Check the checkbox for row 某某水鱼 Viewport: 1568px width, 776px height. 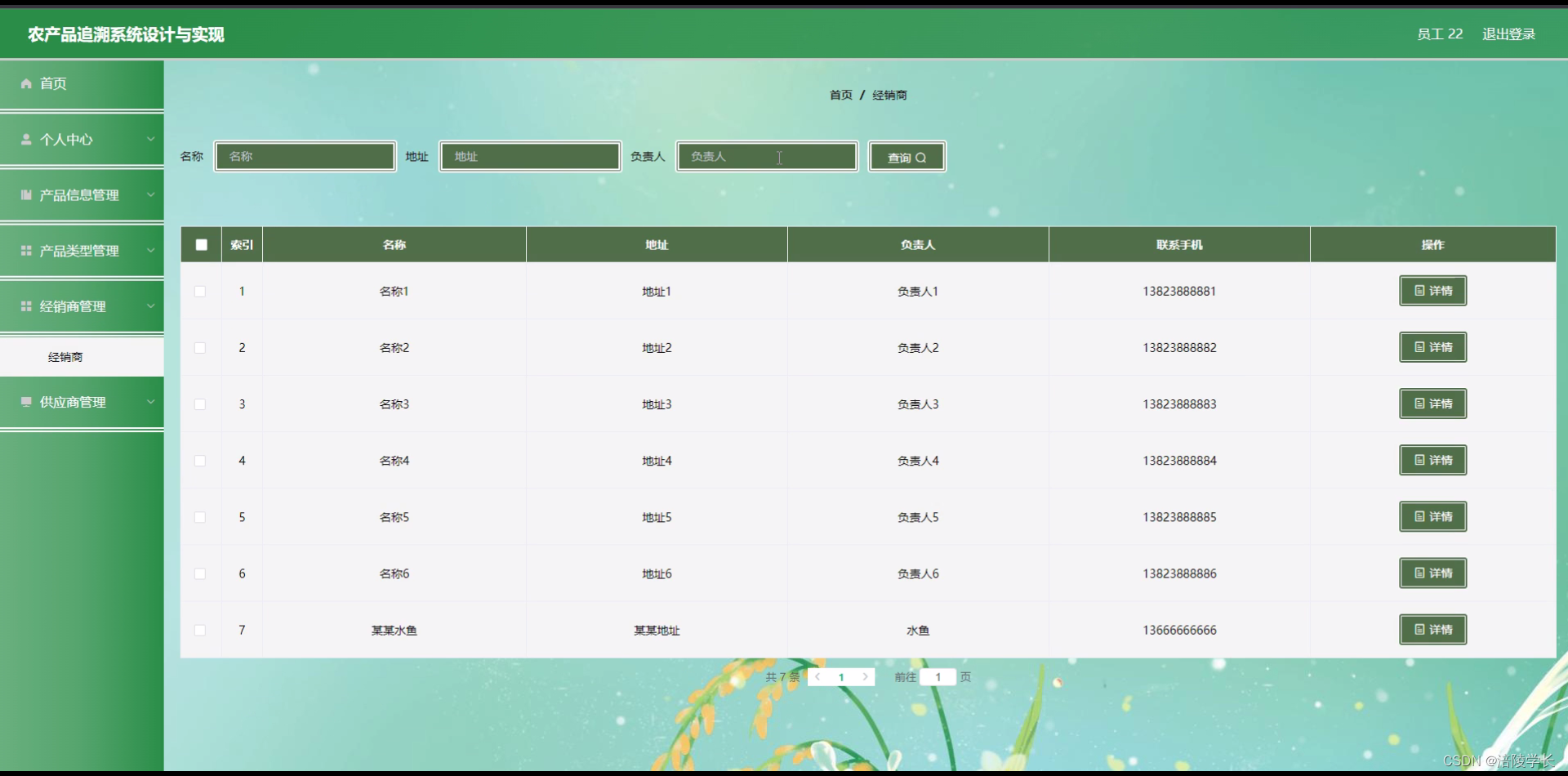200,630
